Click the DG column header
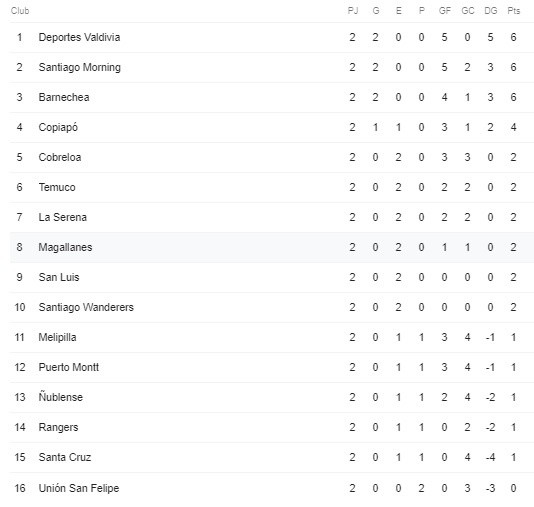Image resolution: width=534 pixels, height=507 pixels. (490, 11)
